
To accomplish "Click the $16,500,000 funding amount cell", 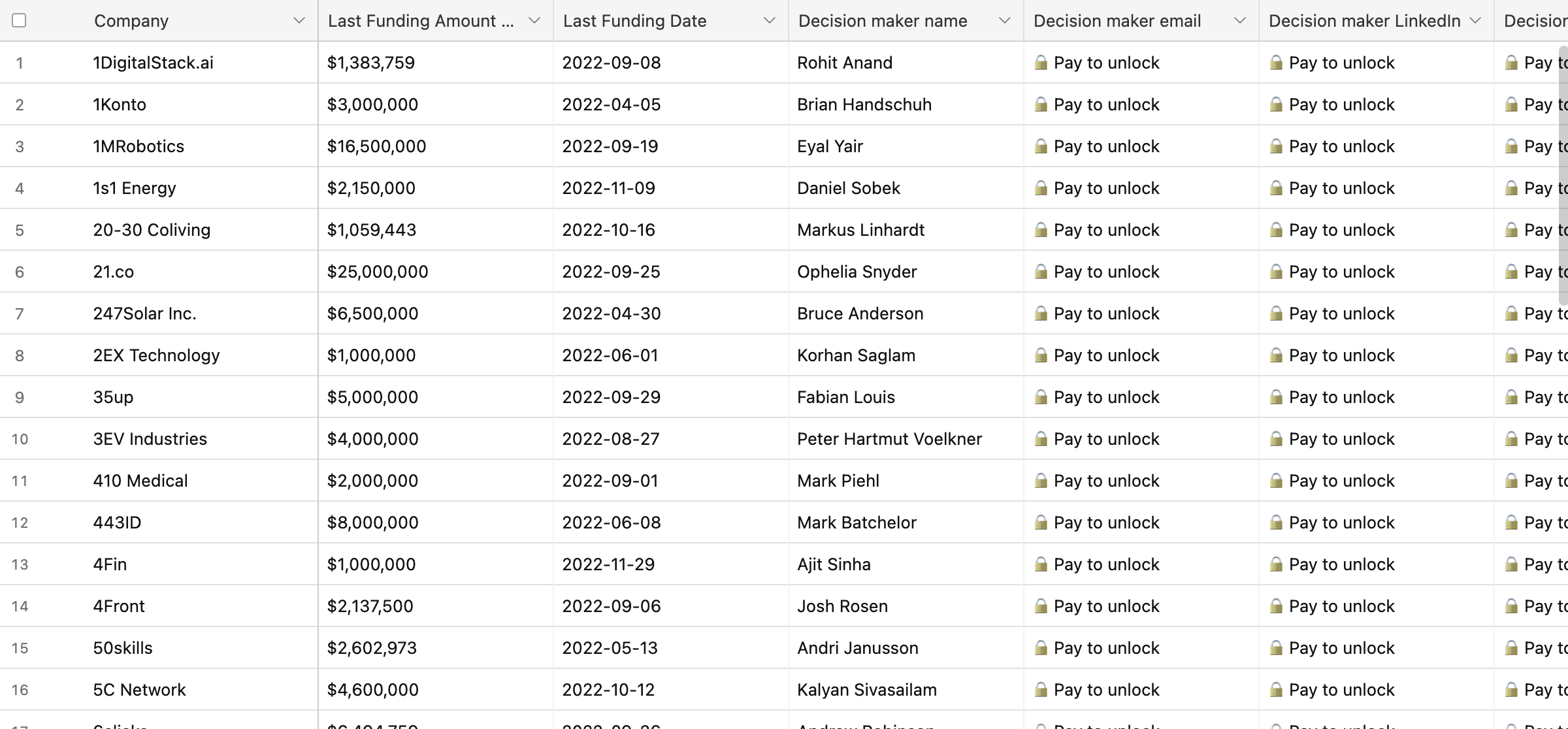I will (x=436, y=146).
